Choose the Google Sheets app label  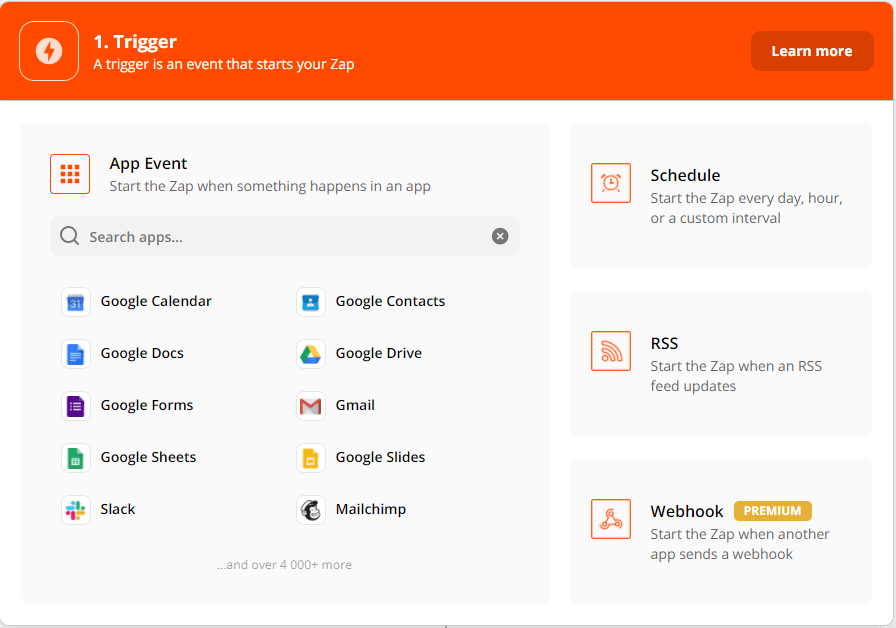tap(149, 457)
